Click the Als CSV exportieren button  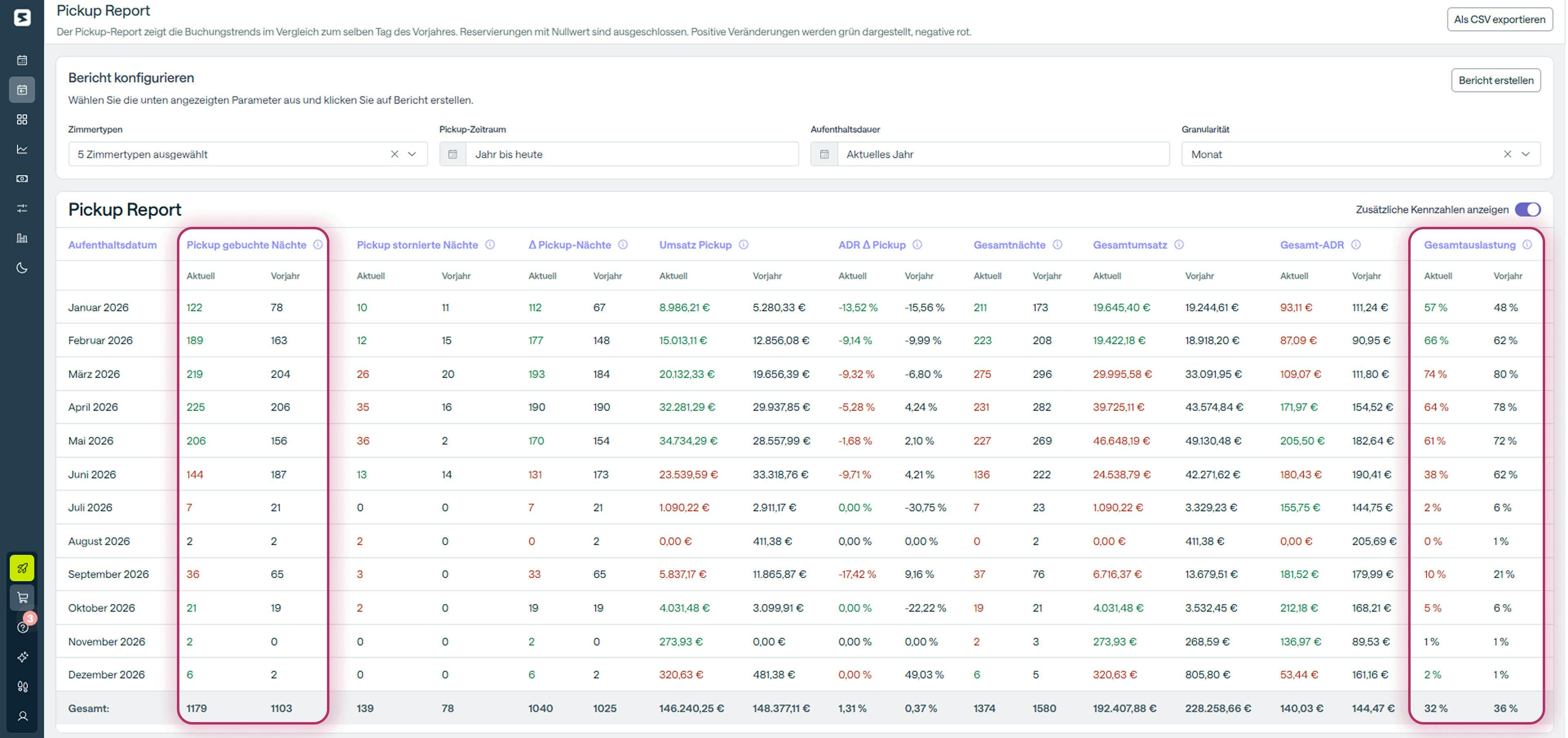(1499, 19)
